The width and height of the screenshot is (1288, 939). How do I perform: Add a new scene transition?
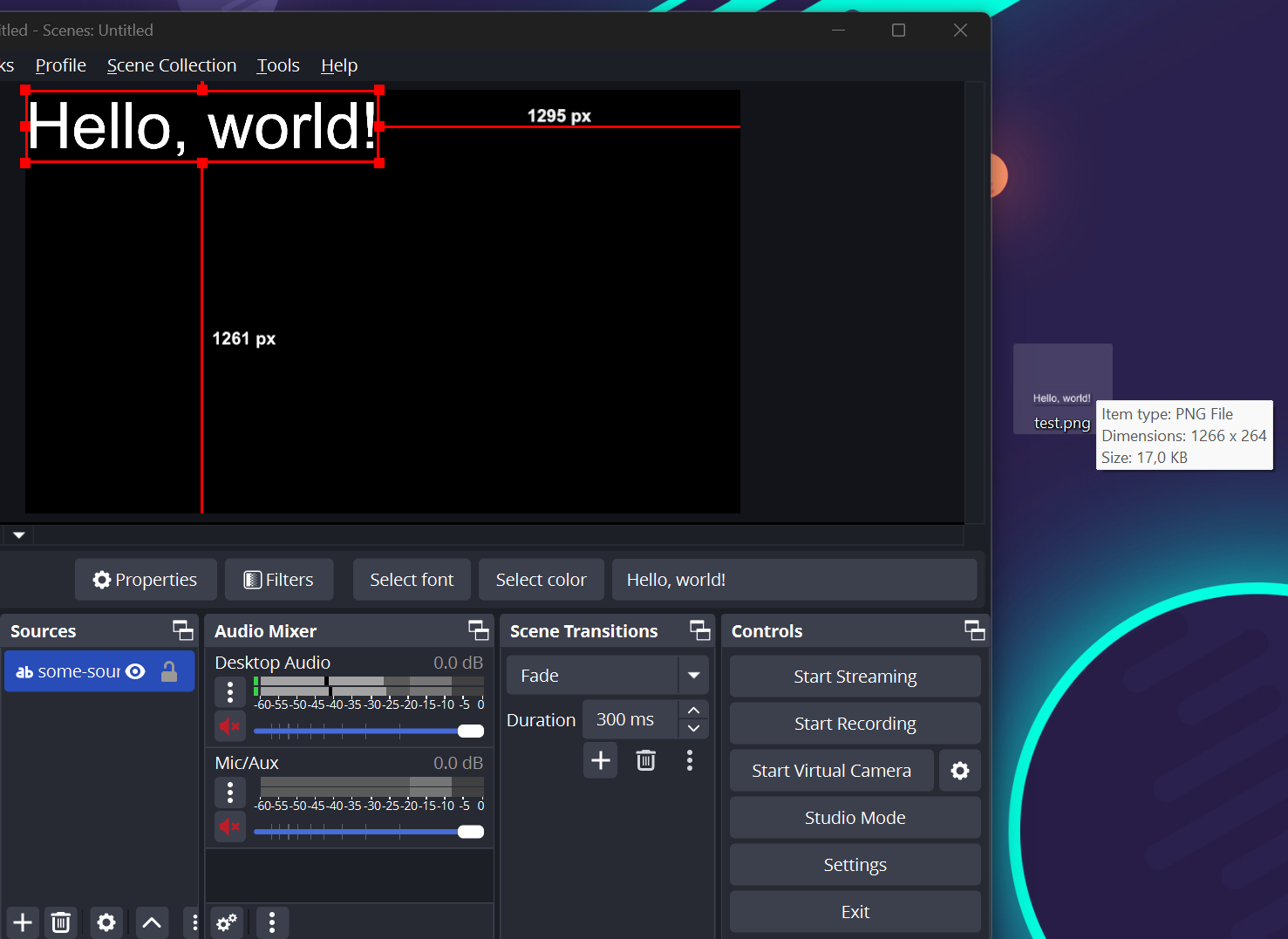point(601,760)
